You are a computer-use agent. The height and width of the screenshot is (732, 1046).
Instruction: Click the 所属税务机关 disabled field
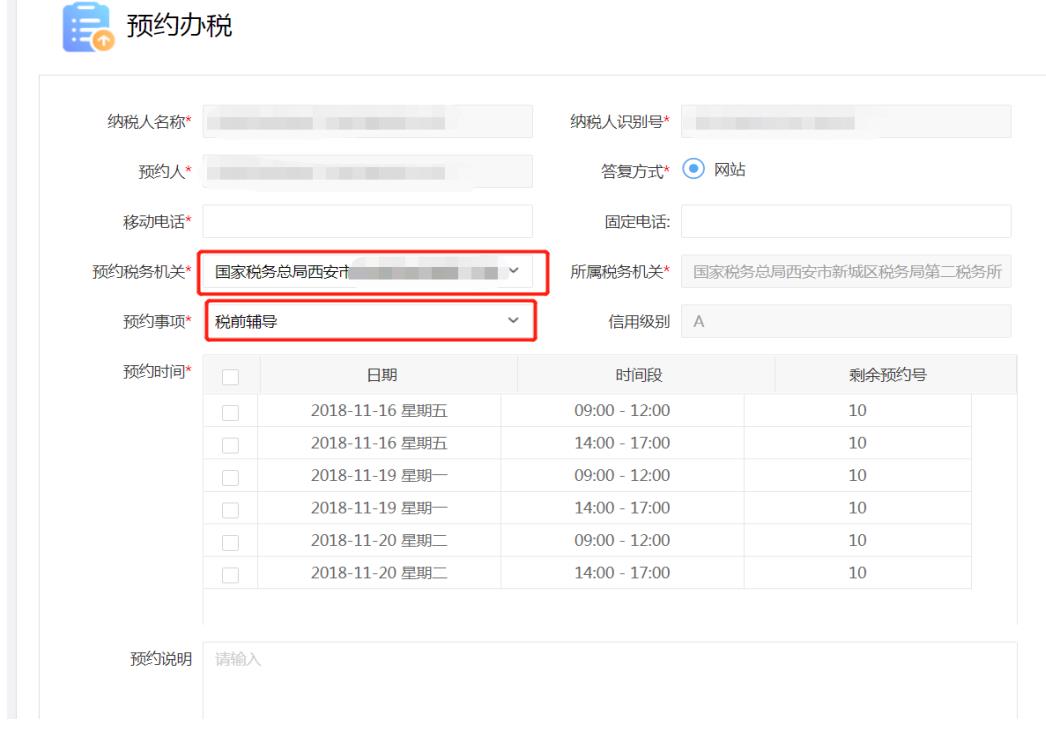846,271
